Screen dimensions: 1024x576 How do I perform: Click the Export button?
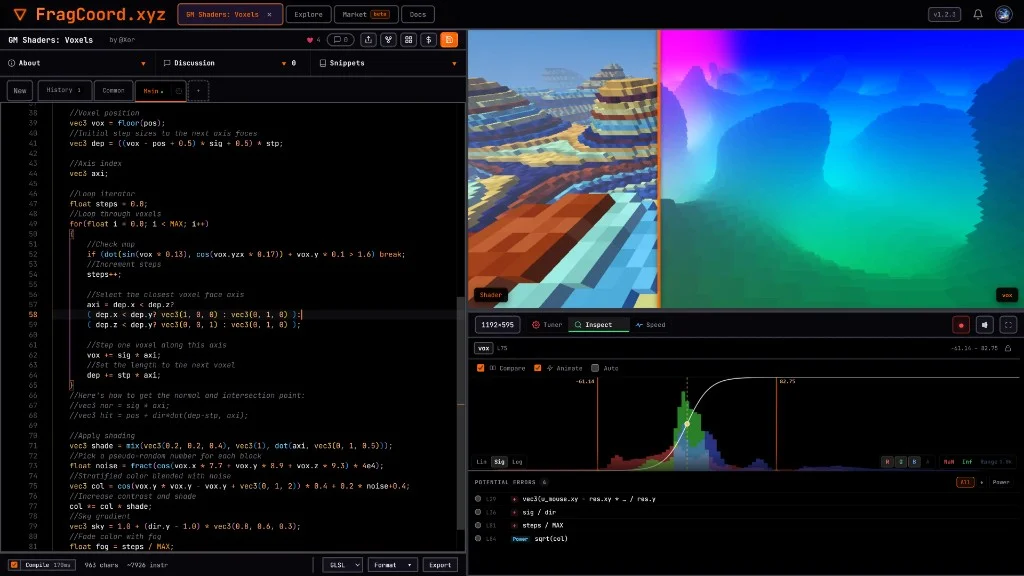[x=440, y=565]
